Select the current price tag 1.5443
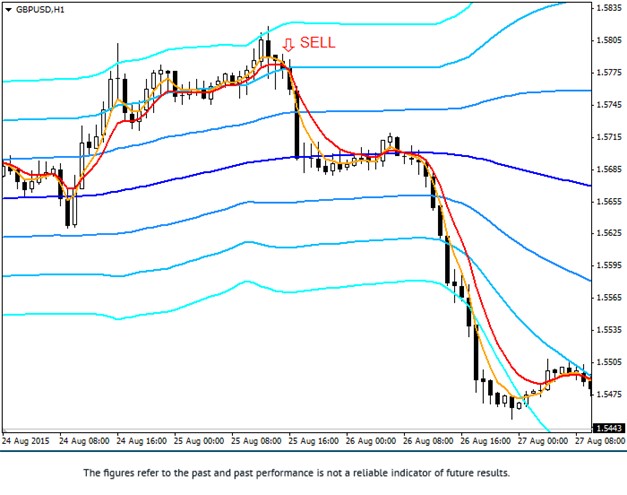Image resolution: width=627 pixels, height=495 pixels. coord(609,428)
